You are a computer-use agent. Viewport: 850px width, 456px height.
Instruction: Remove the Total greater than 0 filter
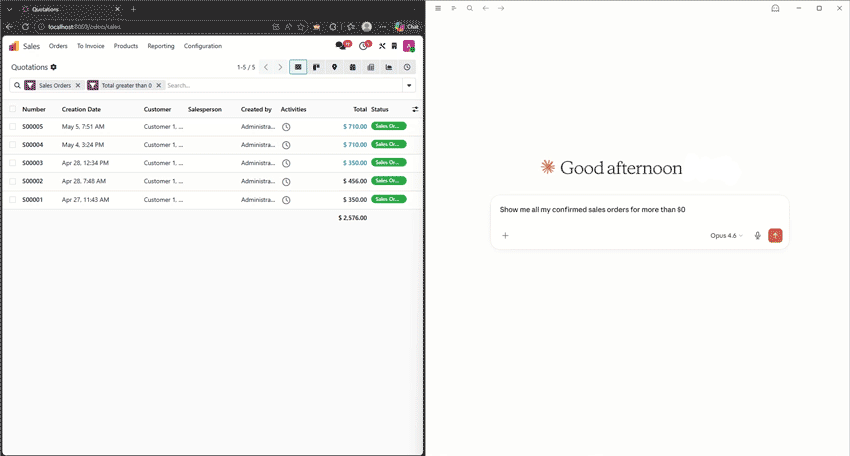coord(159,86)
